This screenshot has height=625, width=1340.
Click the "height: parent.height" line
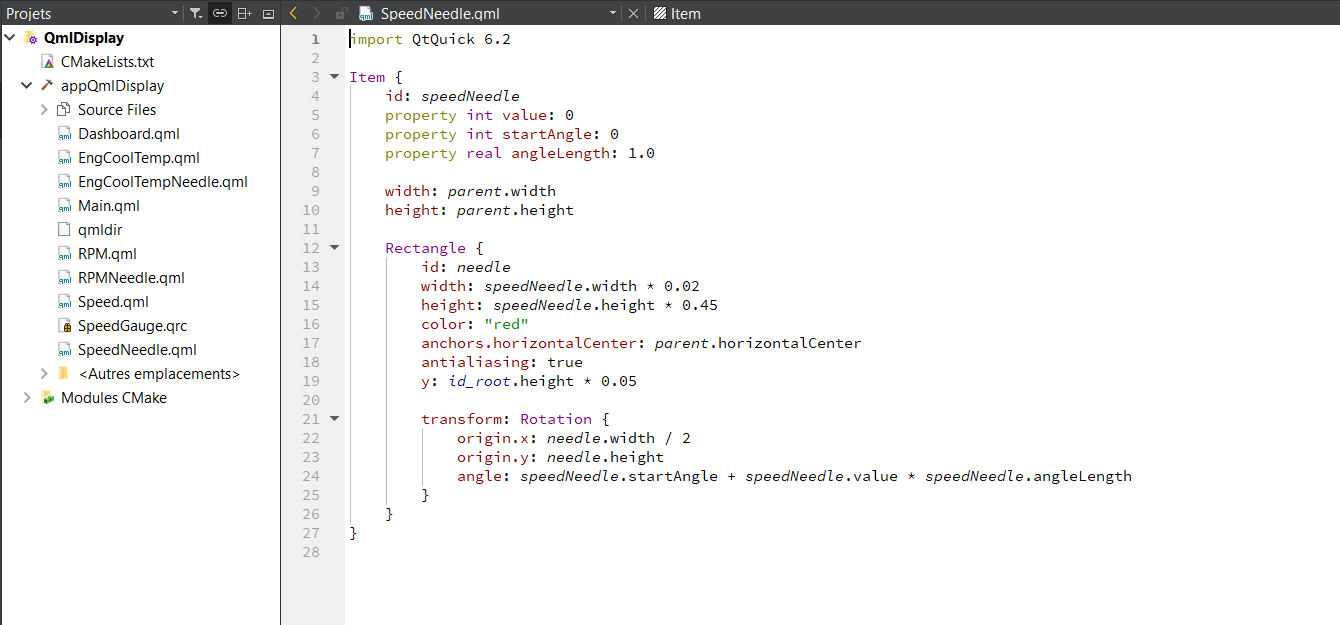[479, 210]
